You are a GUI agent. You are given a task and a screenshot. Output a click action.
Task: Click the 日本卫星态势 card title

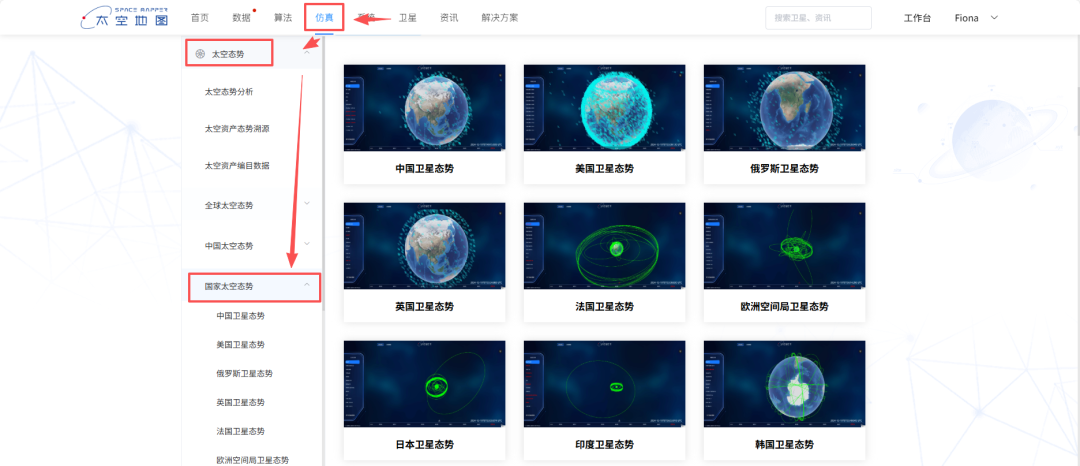(424, 445)
